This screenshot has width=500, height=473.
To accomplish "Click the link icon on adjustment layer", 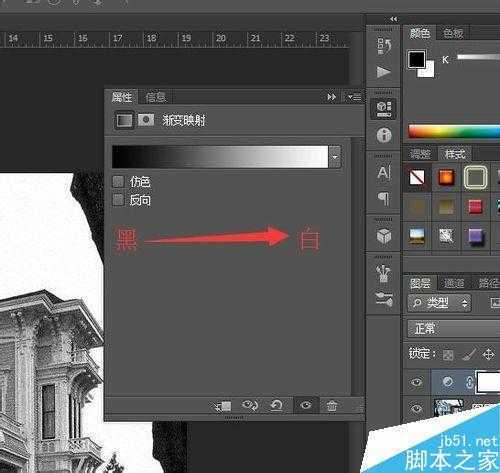I will point(469,382).
